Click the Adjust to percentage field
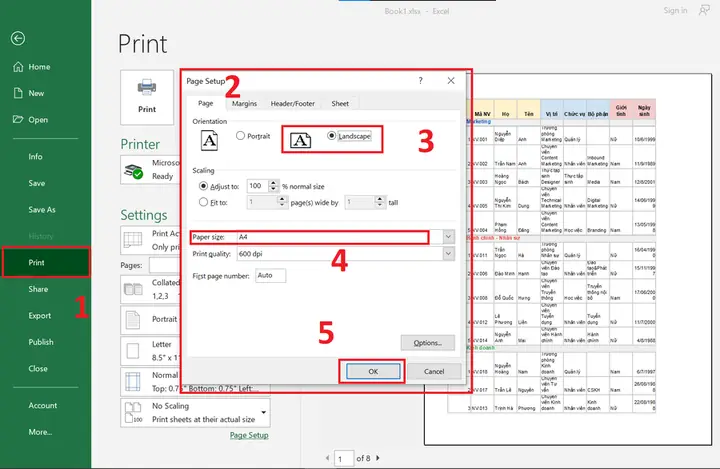Screen dimensions: 720x469 (x=258, y=186)
